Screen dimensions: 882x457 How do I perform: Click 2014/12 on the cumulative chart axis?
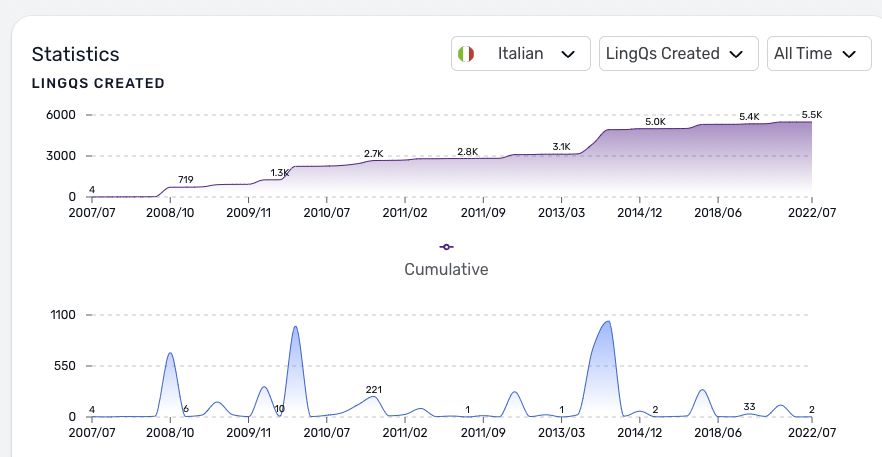tap(640, 213)
